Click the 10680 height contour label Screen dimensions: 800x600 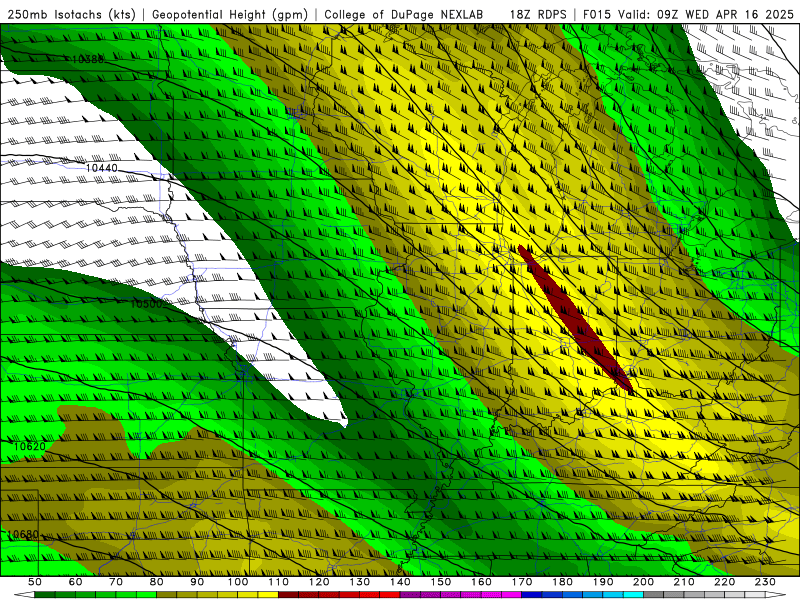[23, 534]
